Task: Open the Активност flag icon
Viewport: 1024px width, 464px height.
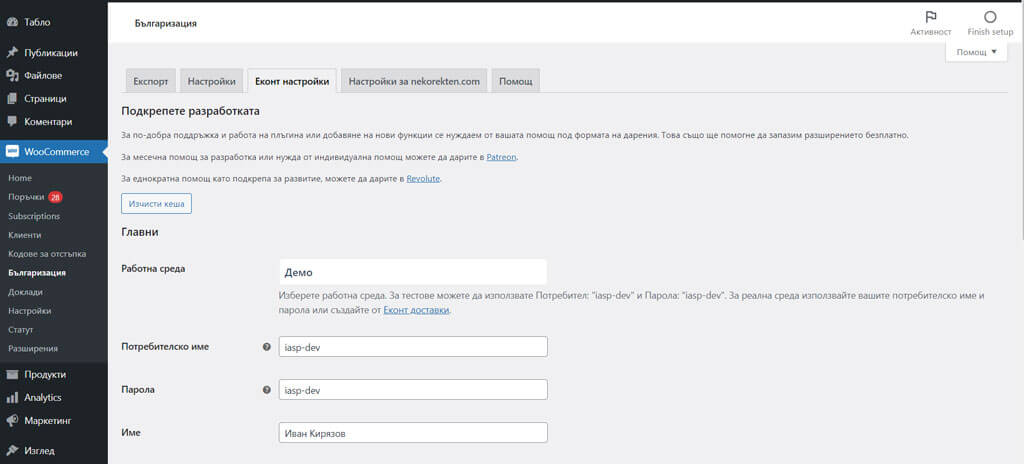Action: (931, 17)
